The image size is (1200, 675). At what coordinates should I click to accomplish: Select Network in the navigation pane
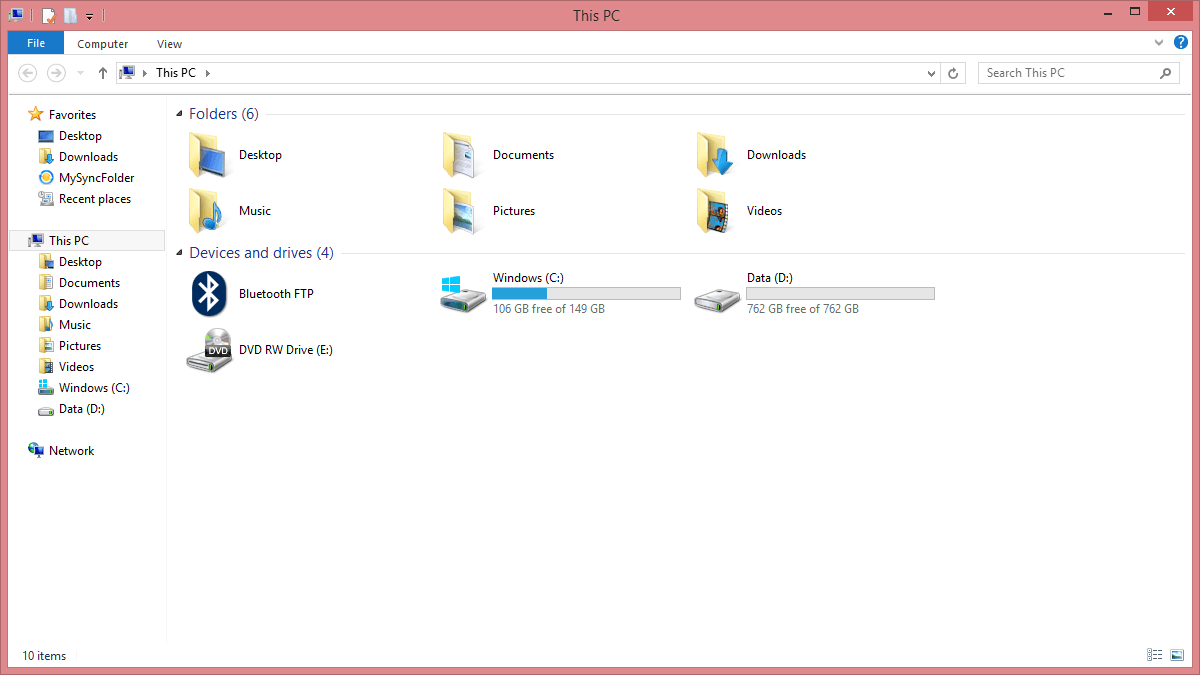click(x=71, y=451)
